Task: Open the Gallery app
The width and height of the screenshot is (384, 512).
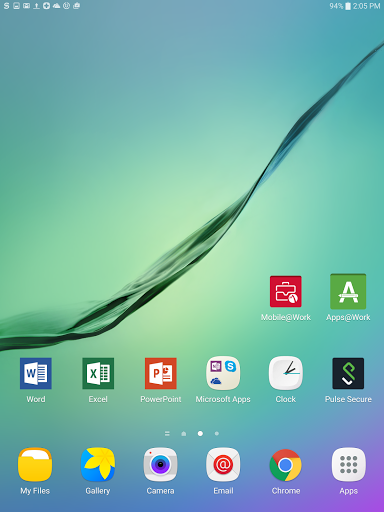Action: tap(98, 465)
